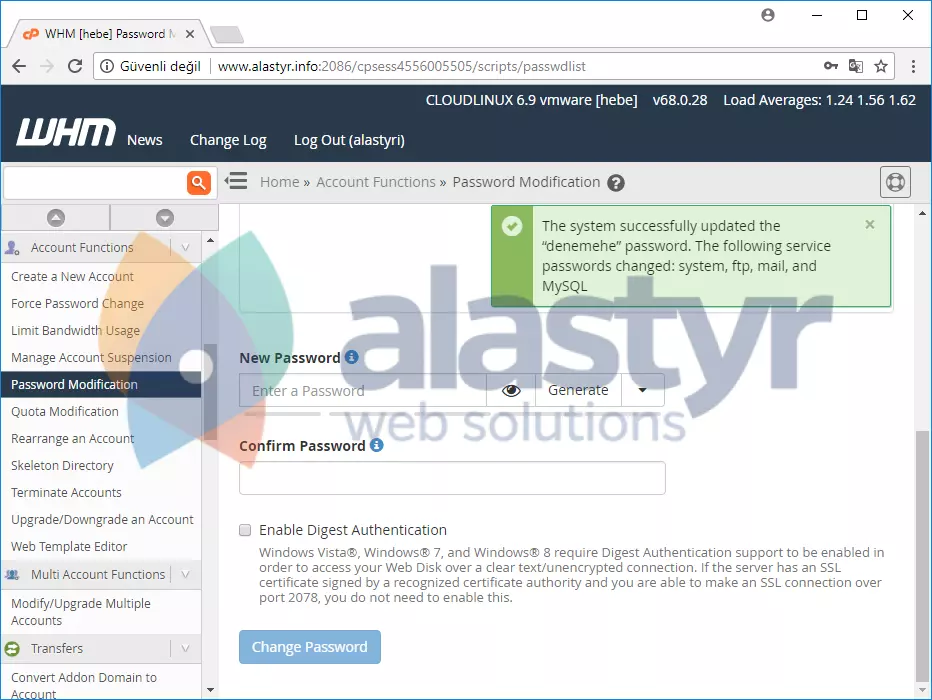
Task: Click the New Password input field
Action: tap(363, 390)
